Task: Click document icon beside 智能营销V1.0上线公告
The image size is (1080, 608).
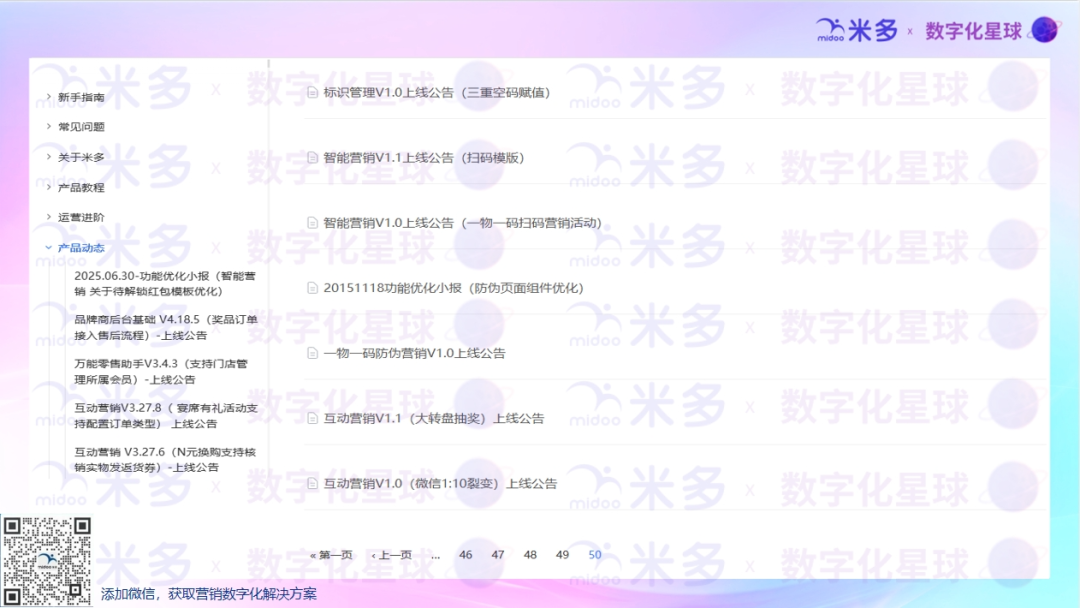Action: pos(312,223)
